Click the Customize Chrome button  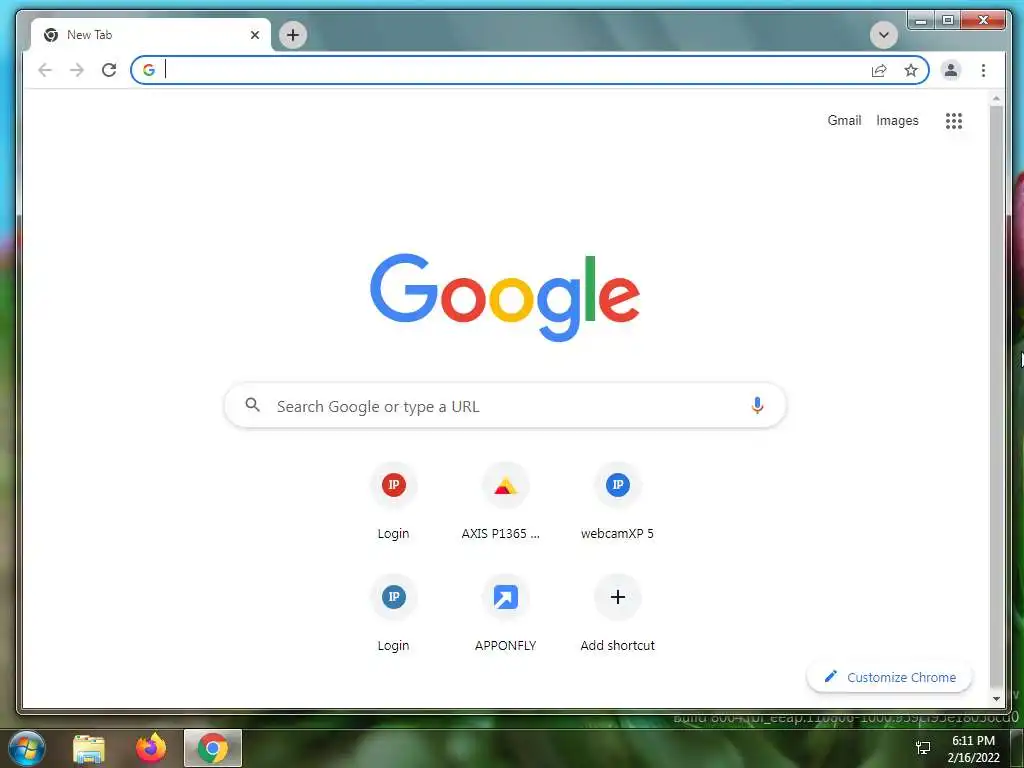[889, 677]
